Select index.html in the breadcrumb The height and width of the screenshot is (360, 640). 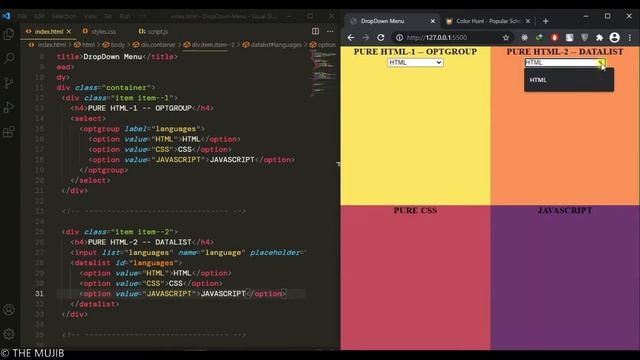[51, 45]
